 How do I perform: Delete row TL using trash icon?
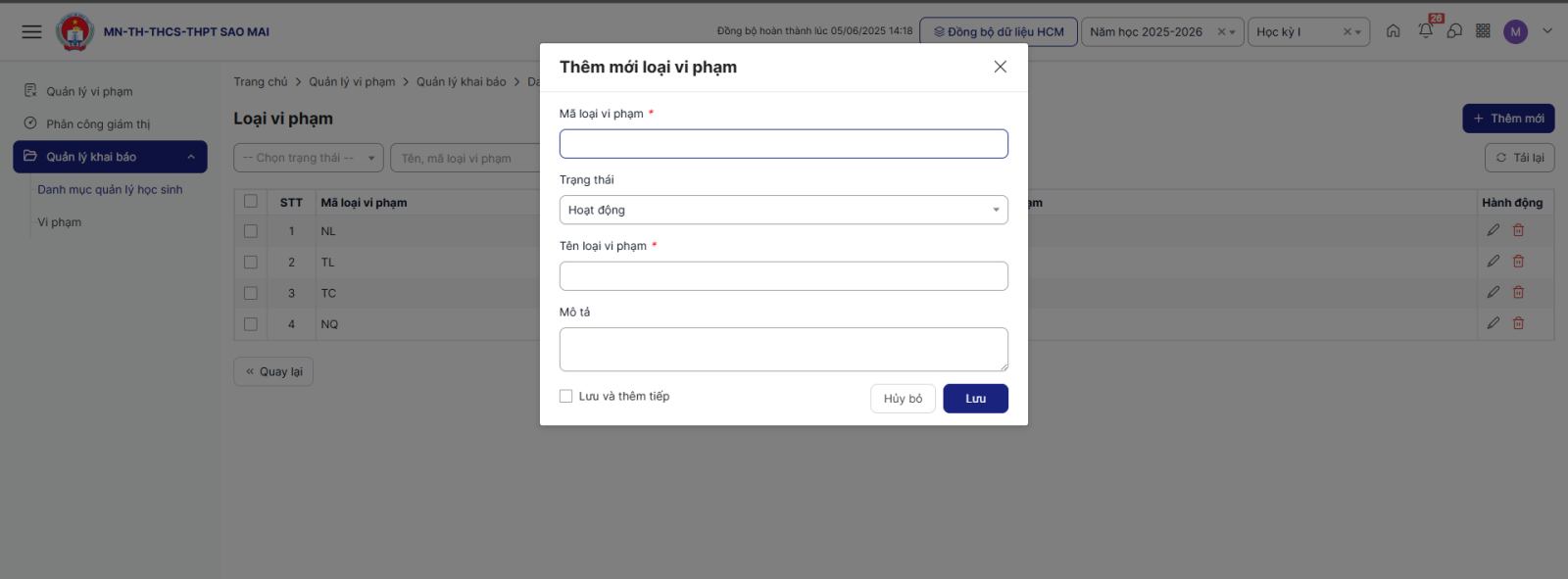1518,262
